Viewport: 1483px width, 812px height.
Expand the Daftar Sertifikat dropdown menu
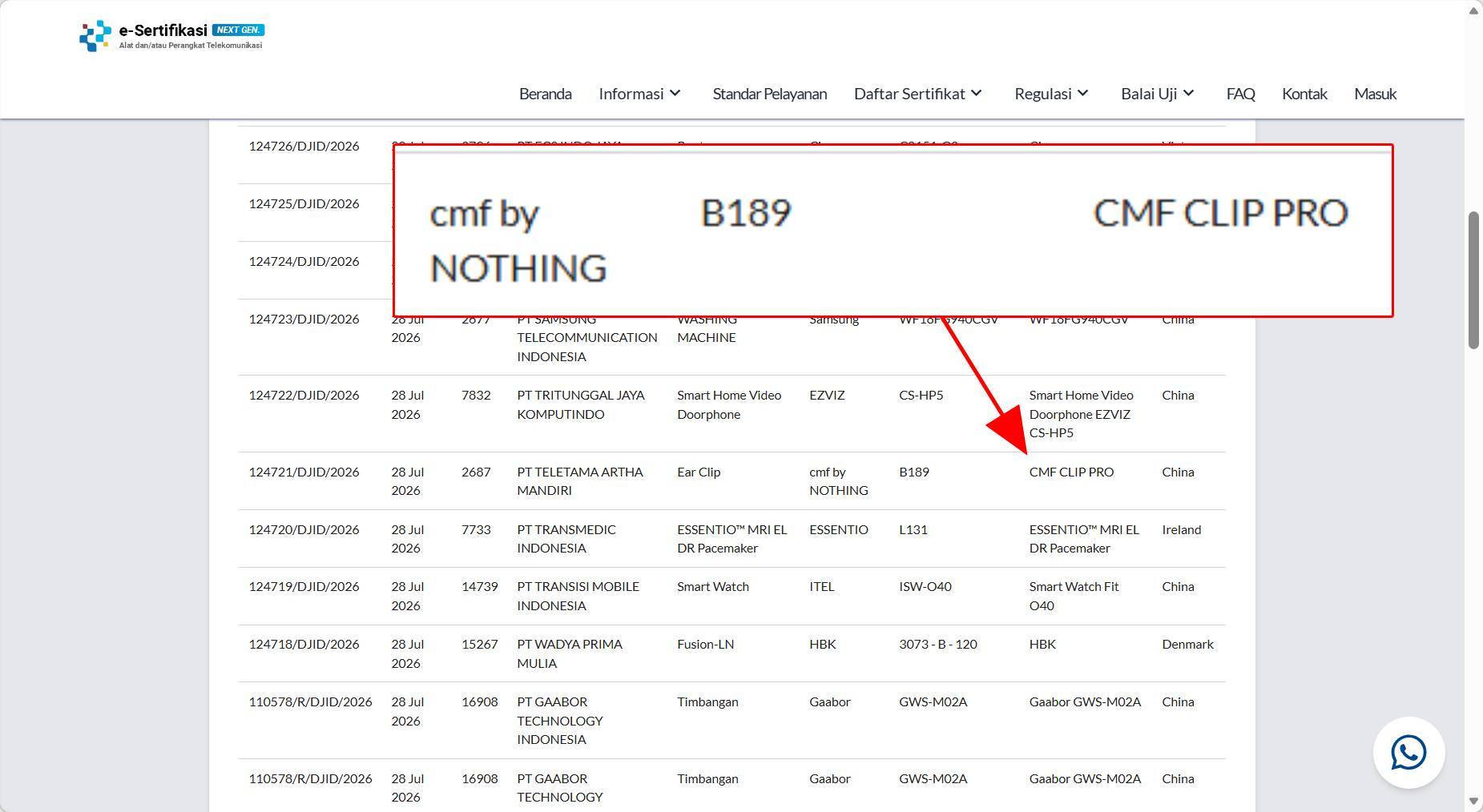[918, 94]
